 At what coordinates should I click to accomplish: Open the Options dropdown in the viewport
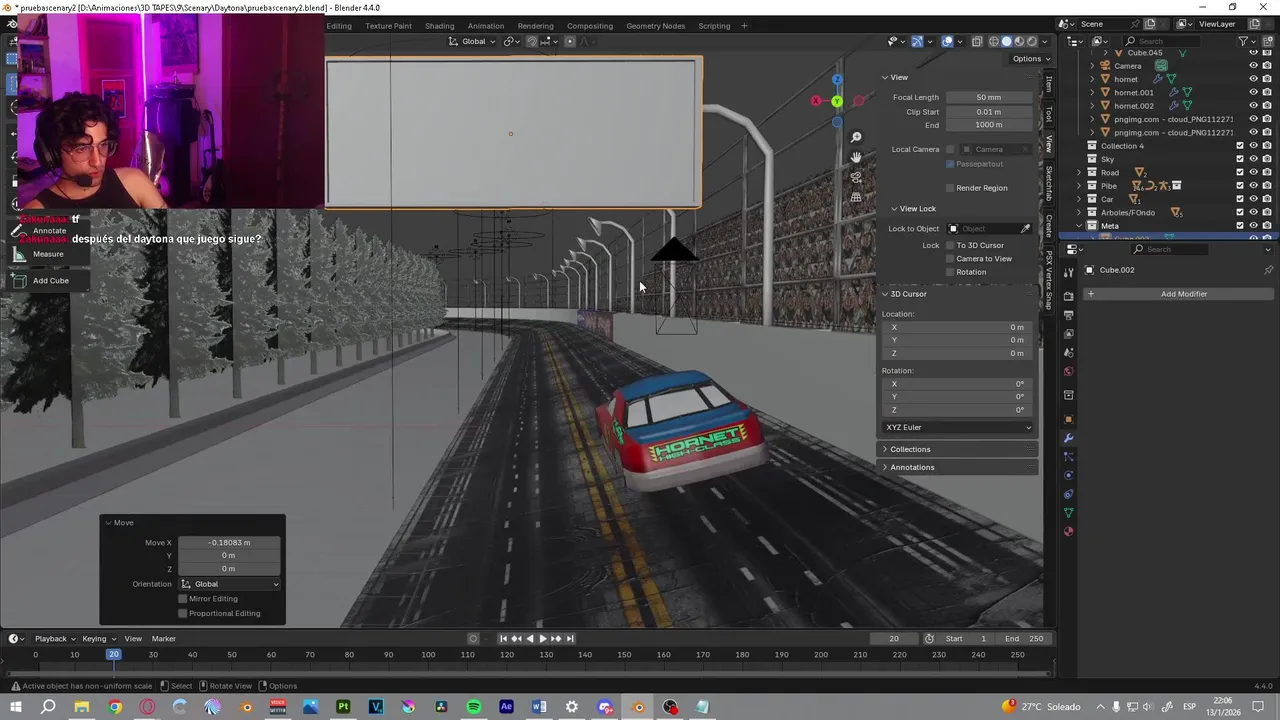pyautogui.click(x=1031, y=59)
